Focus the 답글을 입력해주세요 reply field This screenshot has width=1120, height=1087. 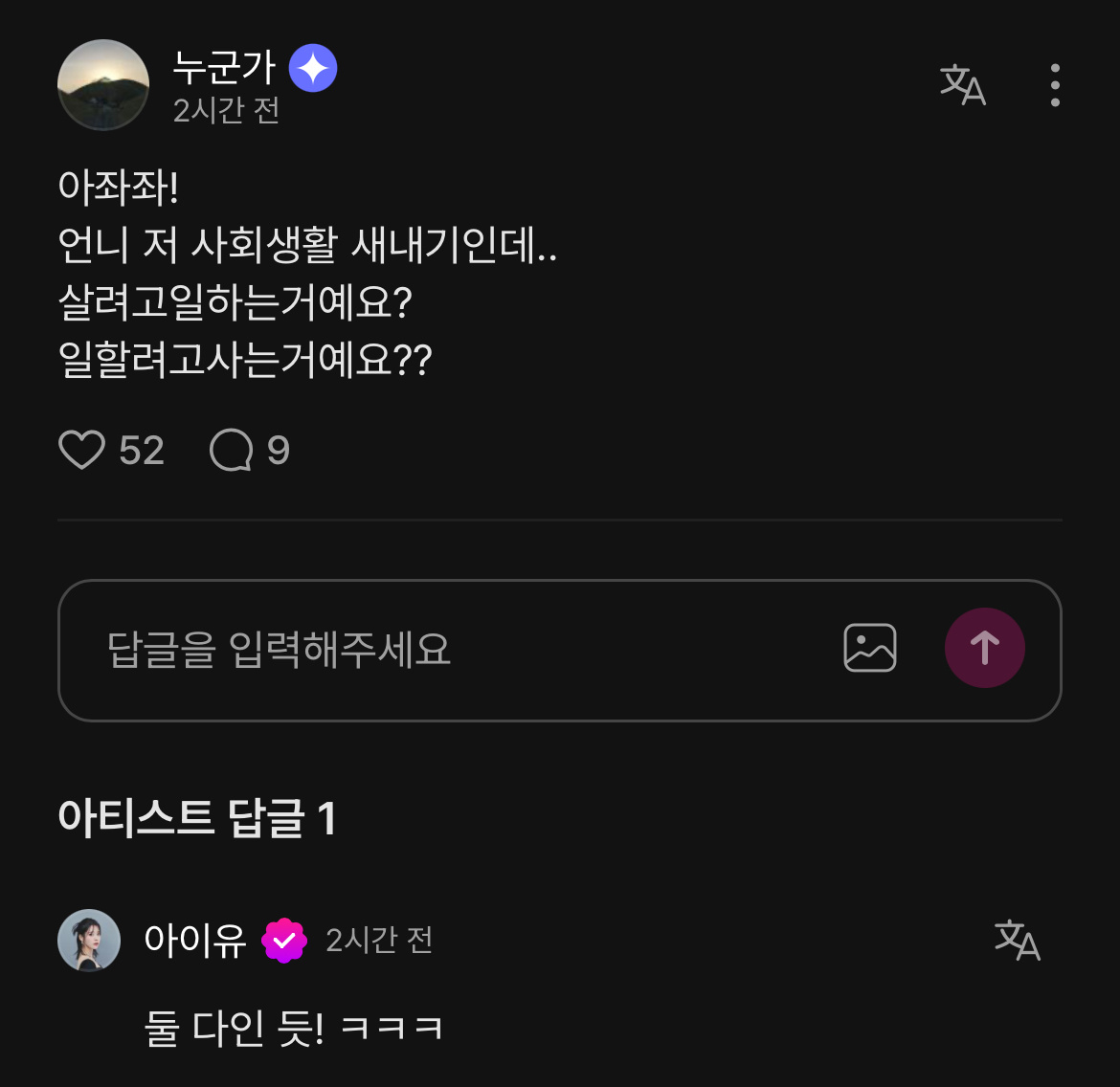431,650
